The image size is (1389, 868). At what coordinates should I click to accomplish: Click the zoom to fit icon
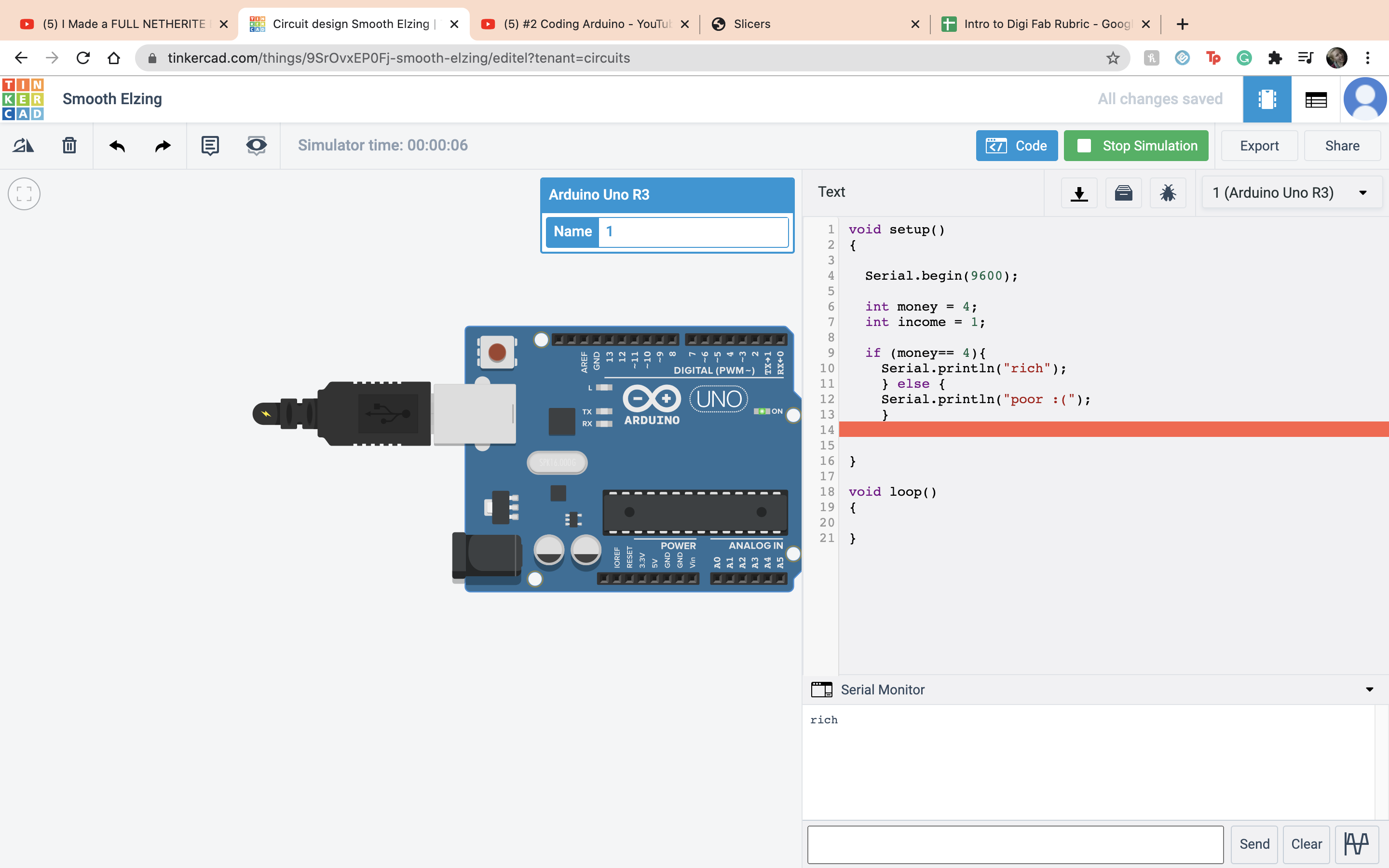(x=24, y=194)
